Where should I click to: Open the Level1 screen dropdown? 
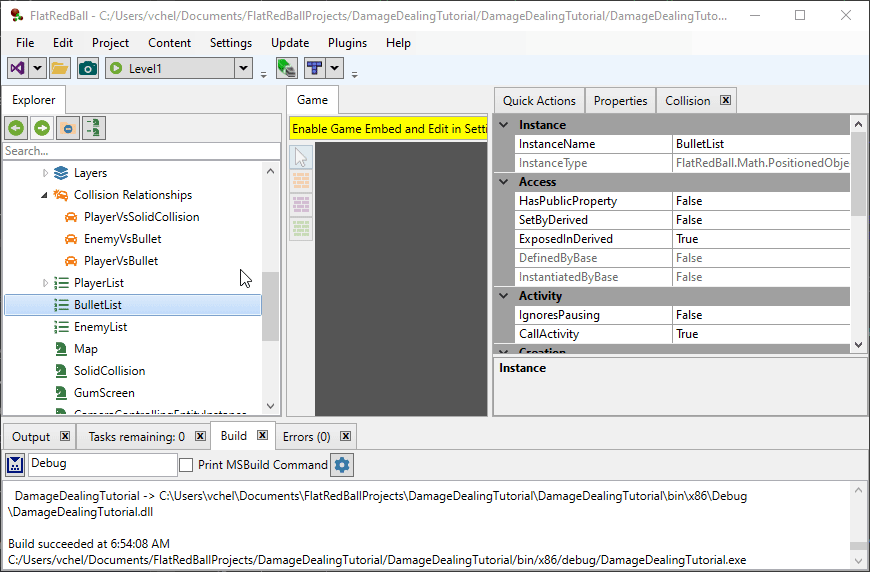(x=243, y=68)
